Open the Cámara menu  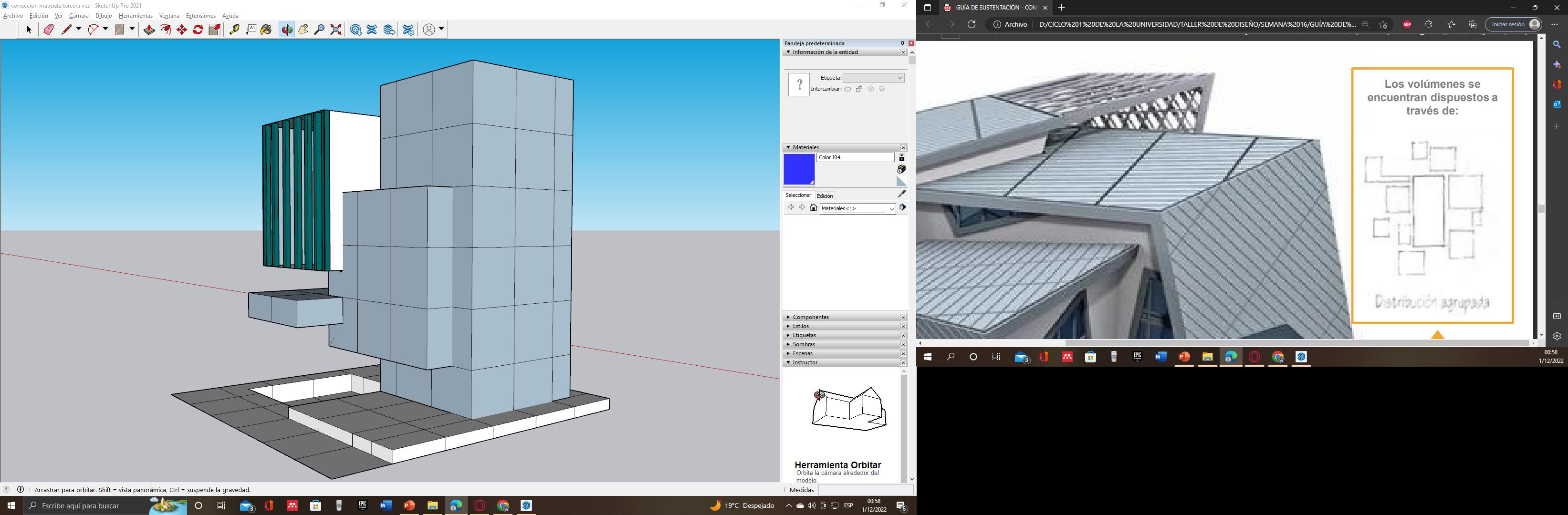tap(79, 16)
